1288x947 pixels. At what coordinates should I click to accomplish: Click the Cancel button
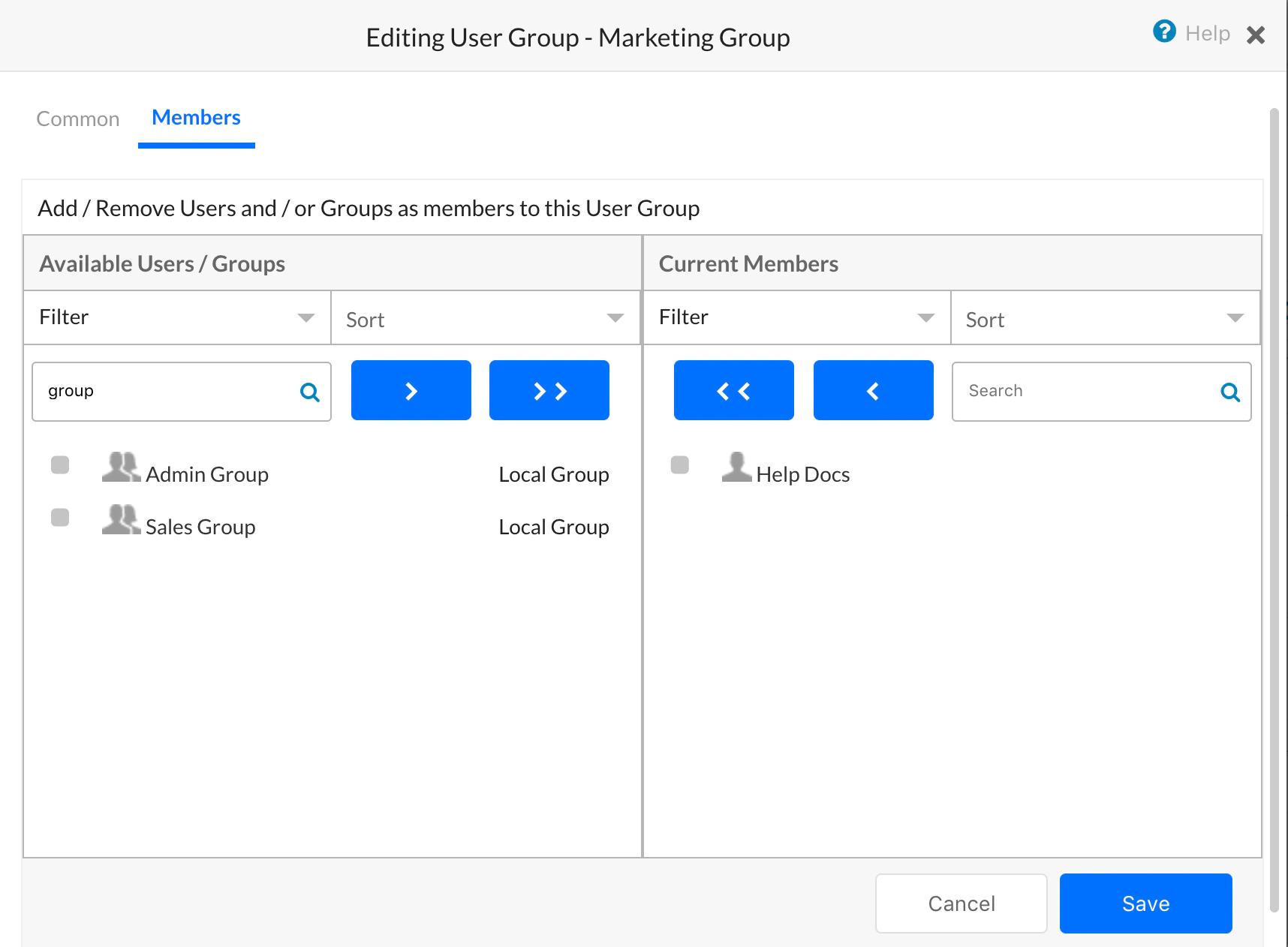[x=961, y=903]
